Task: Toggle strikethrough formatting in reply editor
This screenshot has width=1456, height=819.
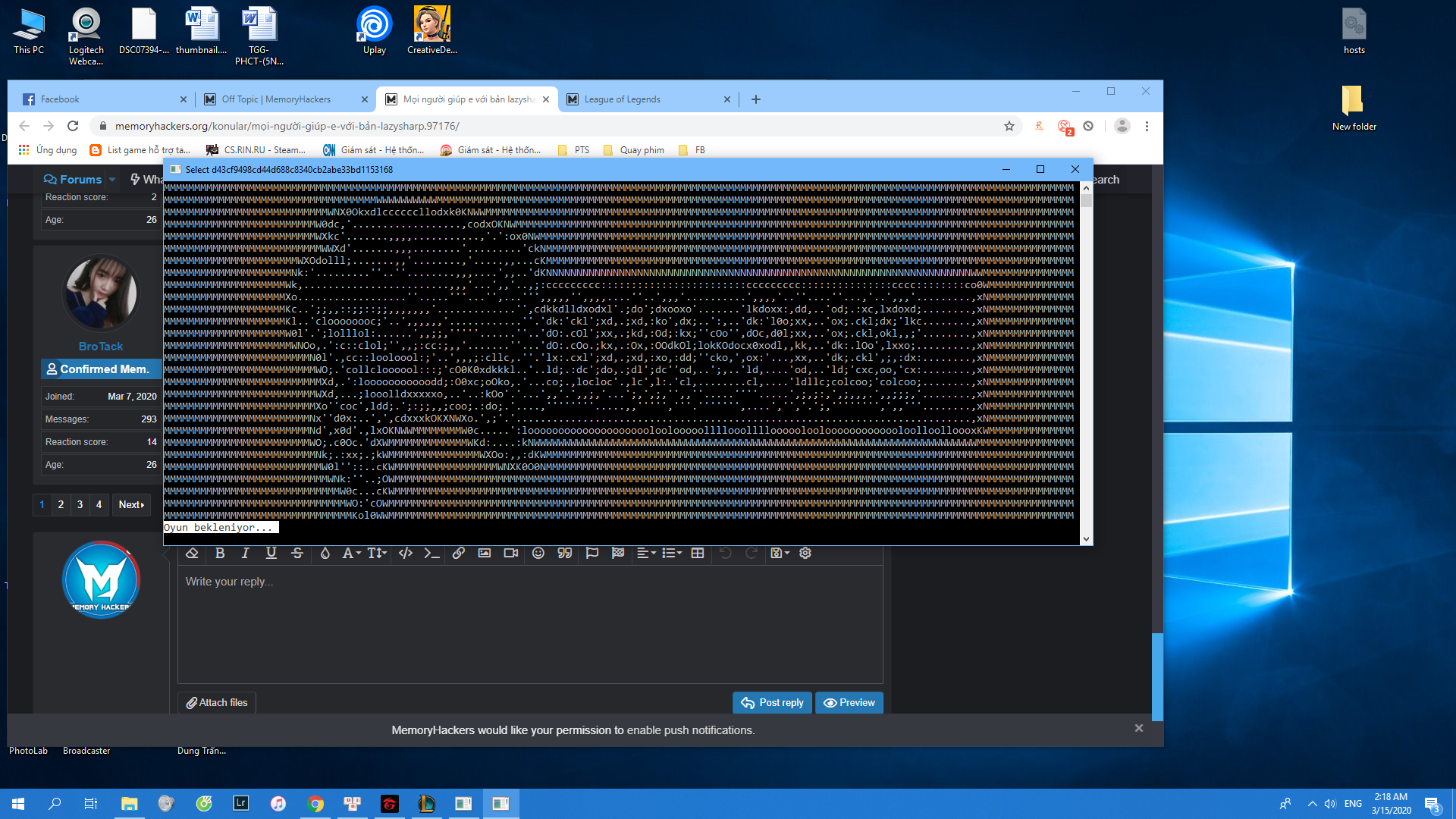Action: click(297, 554)
